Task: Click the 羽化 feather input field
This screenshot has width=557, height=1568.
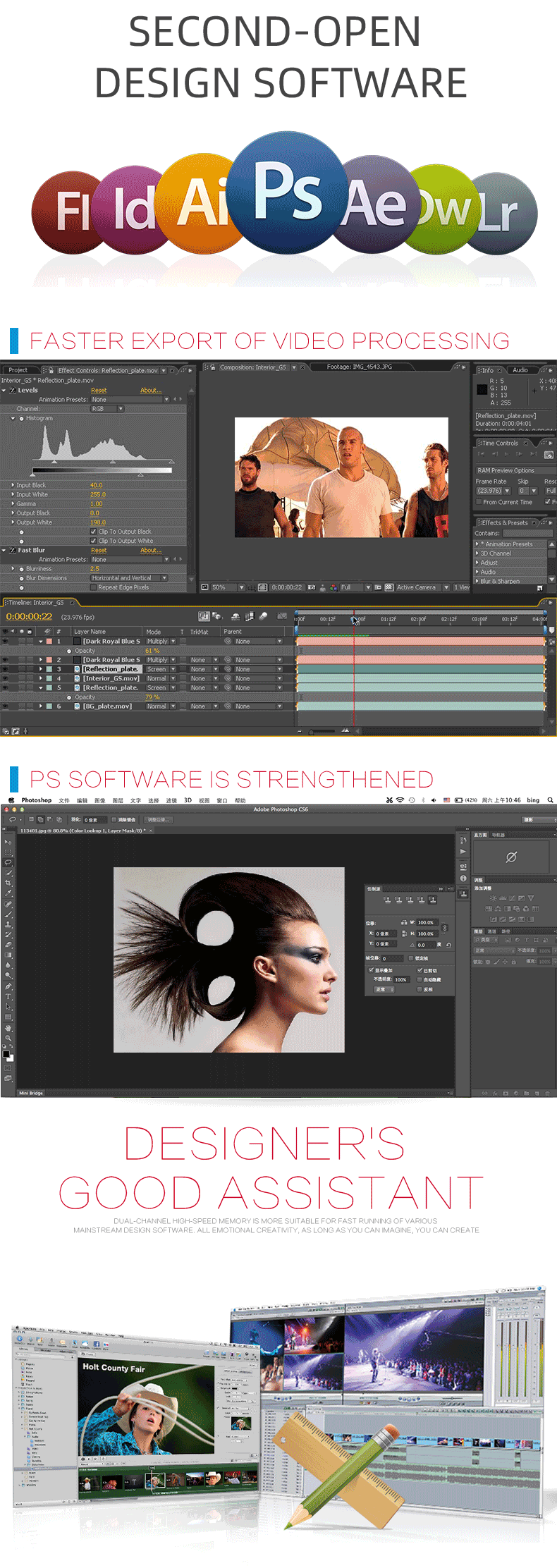Action: (94, 819)
